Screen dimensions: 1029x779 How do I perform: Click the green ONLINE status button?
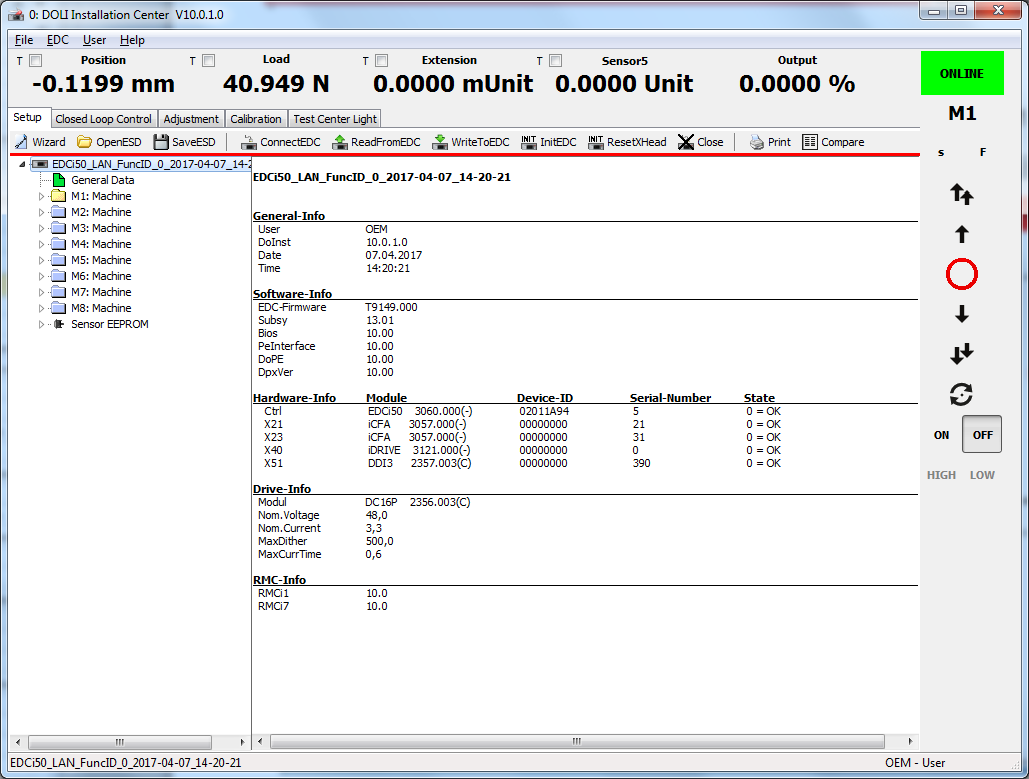[961, 74]
